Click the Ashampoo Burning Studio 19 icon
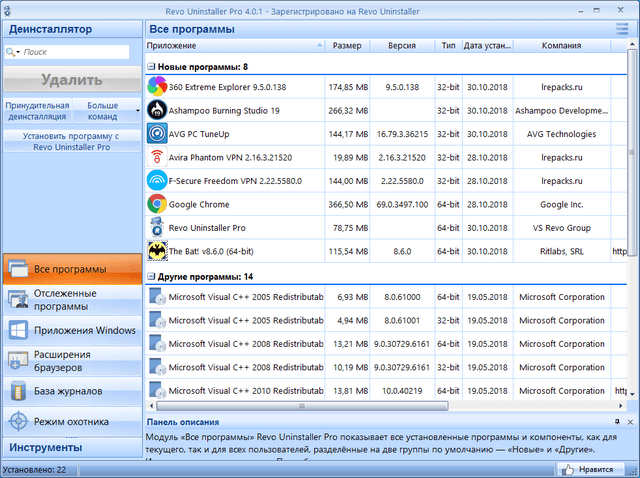This screenshot has height=478, width=640. click(x=157, y=110)
